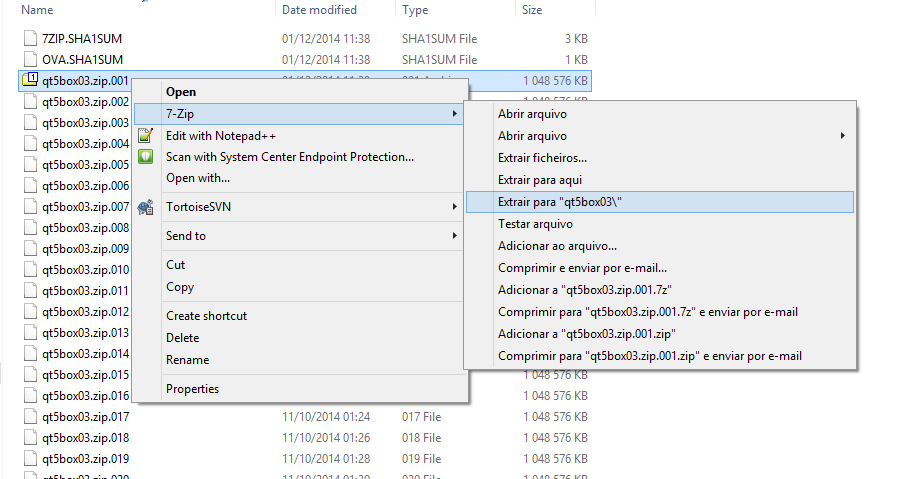
Task: Click the qt5box03.zip.008 file icon
Action: (31, 227)
